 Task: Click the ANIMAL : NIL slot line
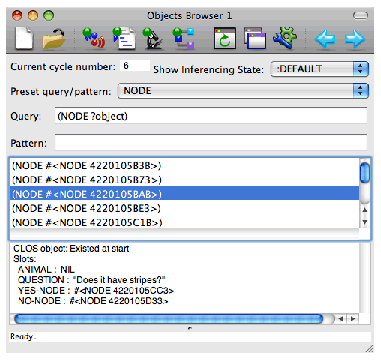point(46,269)
